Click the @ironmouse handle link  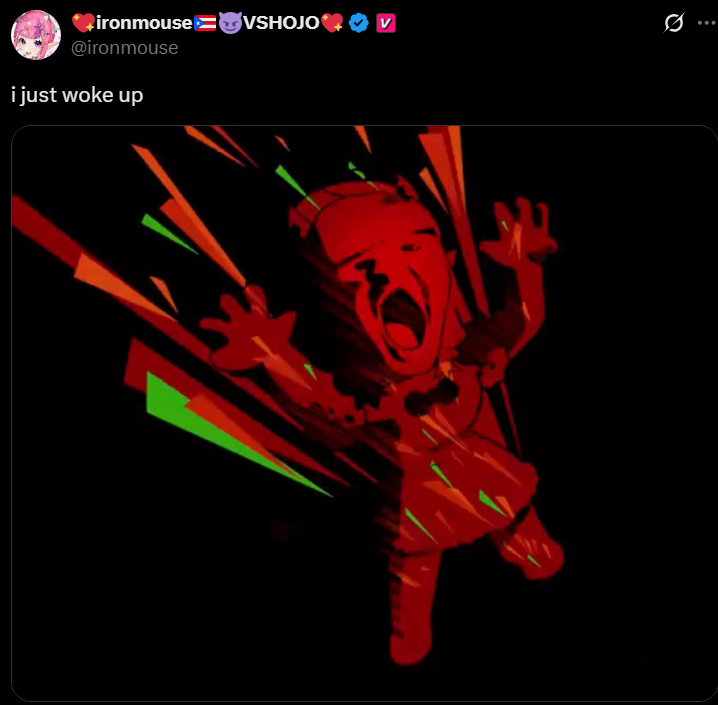[125, 48]
